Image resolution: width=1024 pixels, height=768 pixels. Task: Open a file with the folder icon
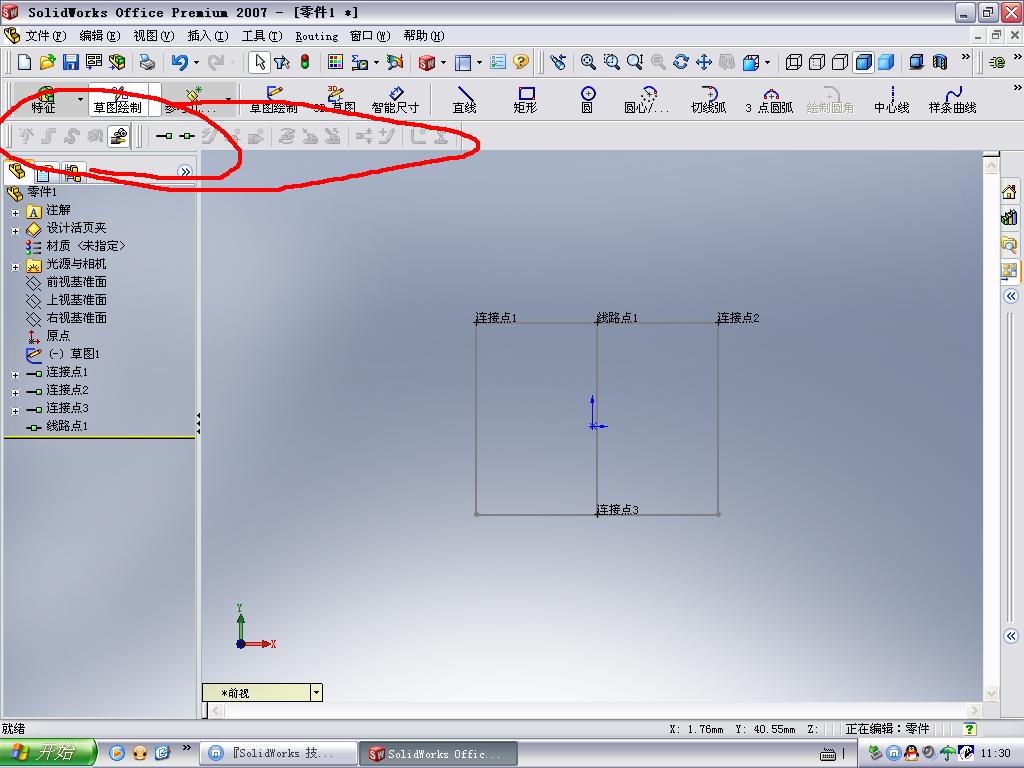(x=47, y=62)
